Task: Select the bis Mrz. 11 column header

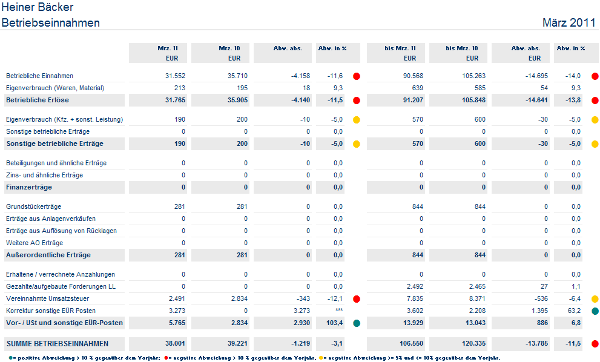Action: tap(396, 53)
